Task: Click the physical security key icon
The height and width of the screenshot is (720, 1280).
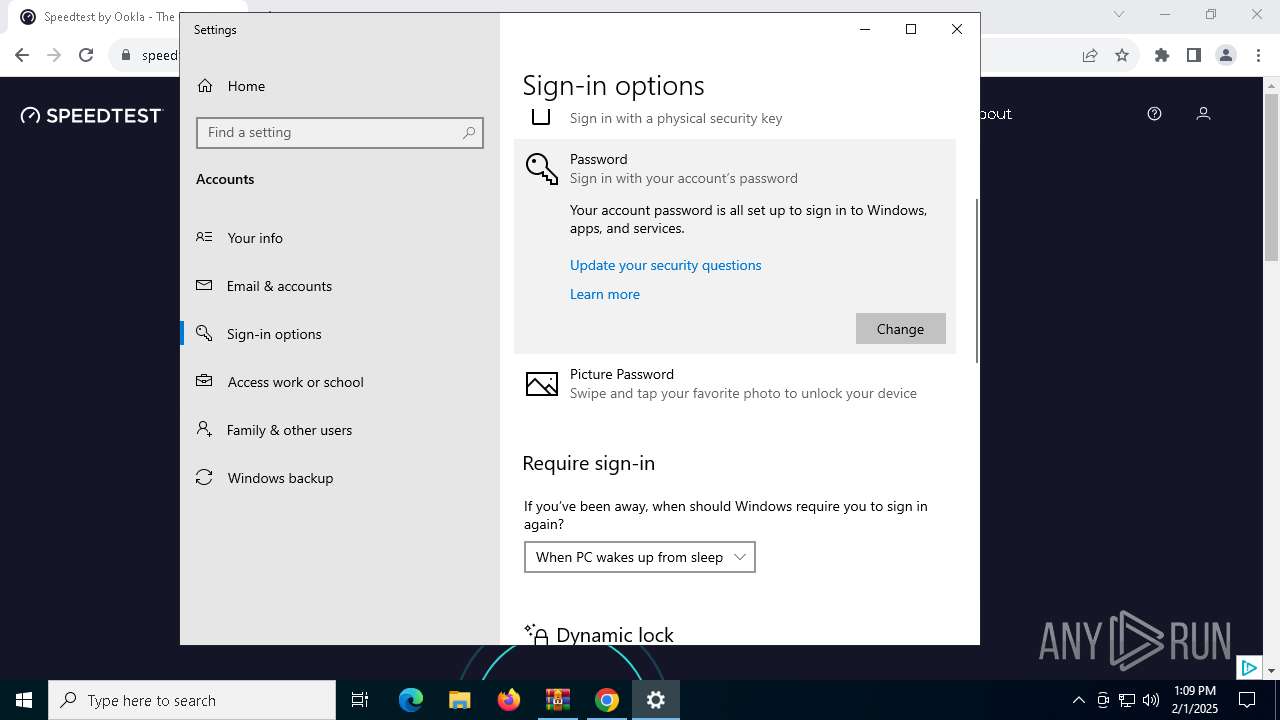Action: click(x=541, y=118)
